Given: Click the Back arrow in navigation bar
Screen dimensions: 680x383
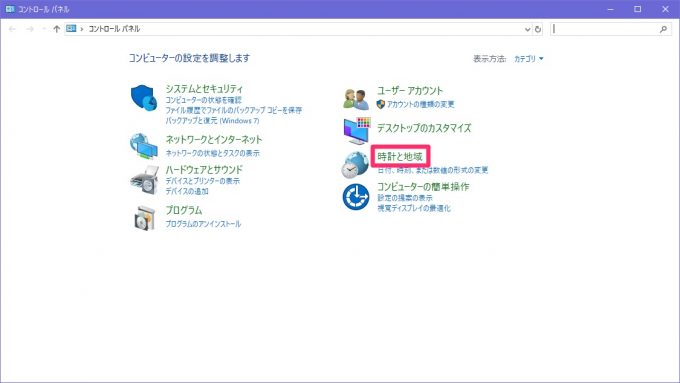Looking at the screenshot, I should [x=12, y=29].
